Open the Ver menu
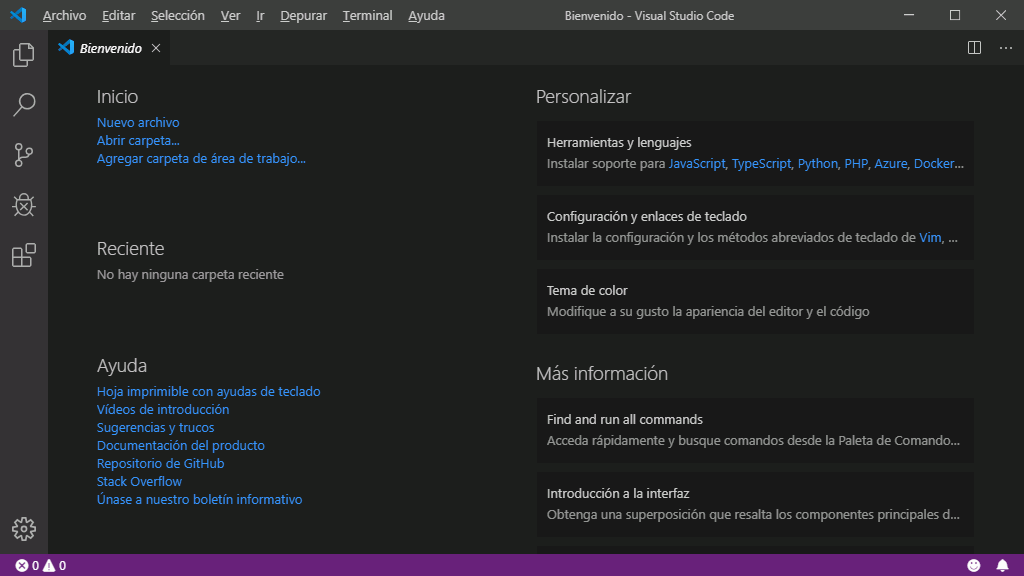The height and width of the screenshot is (576, 1024). tap(230, 16)
